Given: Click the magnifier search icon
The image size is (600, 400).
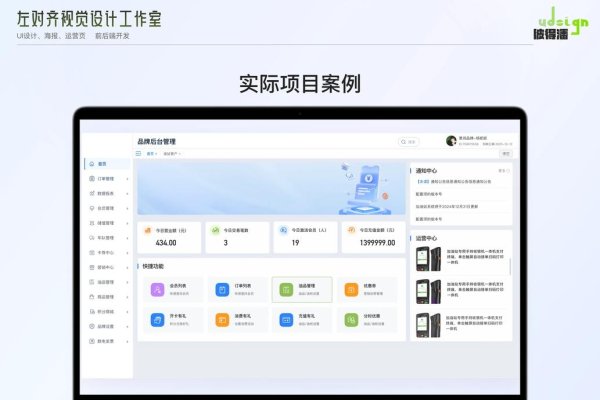Looking at the screenshot, I should tap(403, 142).
